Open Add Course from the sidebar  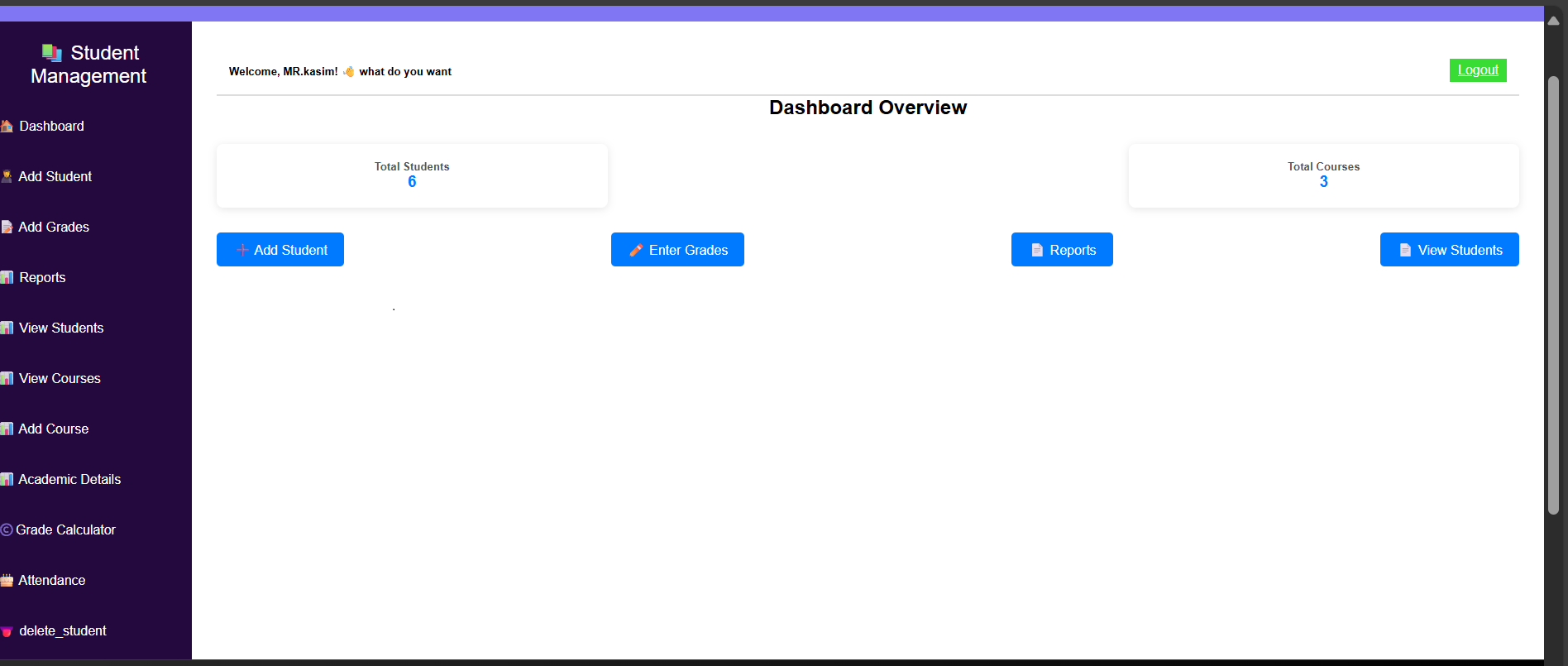(53, 429)
